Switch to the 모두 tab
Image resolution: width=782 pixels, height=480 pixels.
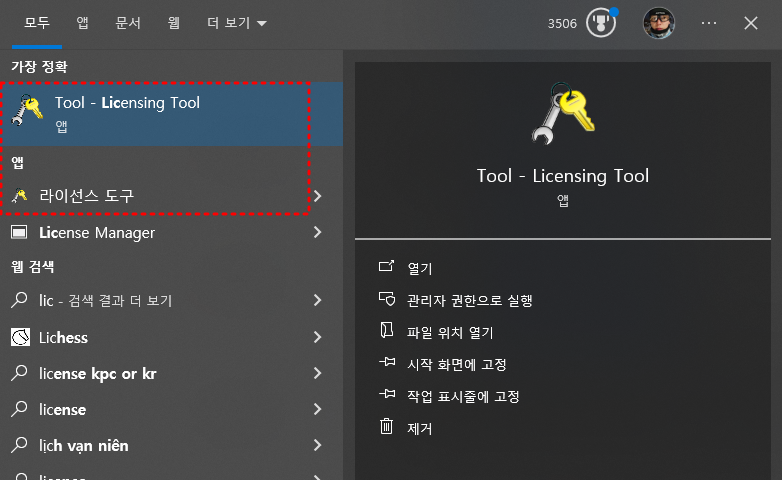(x=37, y=23)
